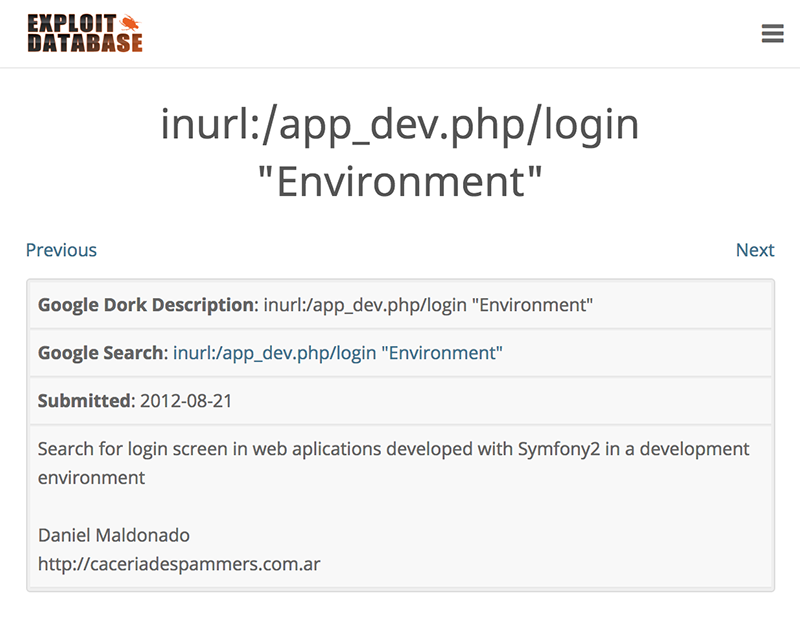This screenshot has height=617, width=800.
Task: Open the hamburger navigation menu
Action: pos(772,33)
